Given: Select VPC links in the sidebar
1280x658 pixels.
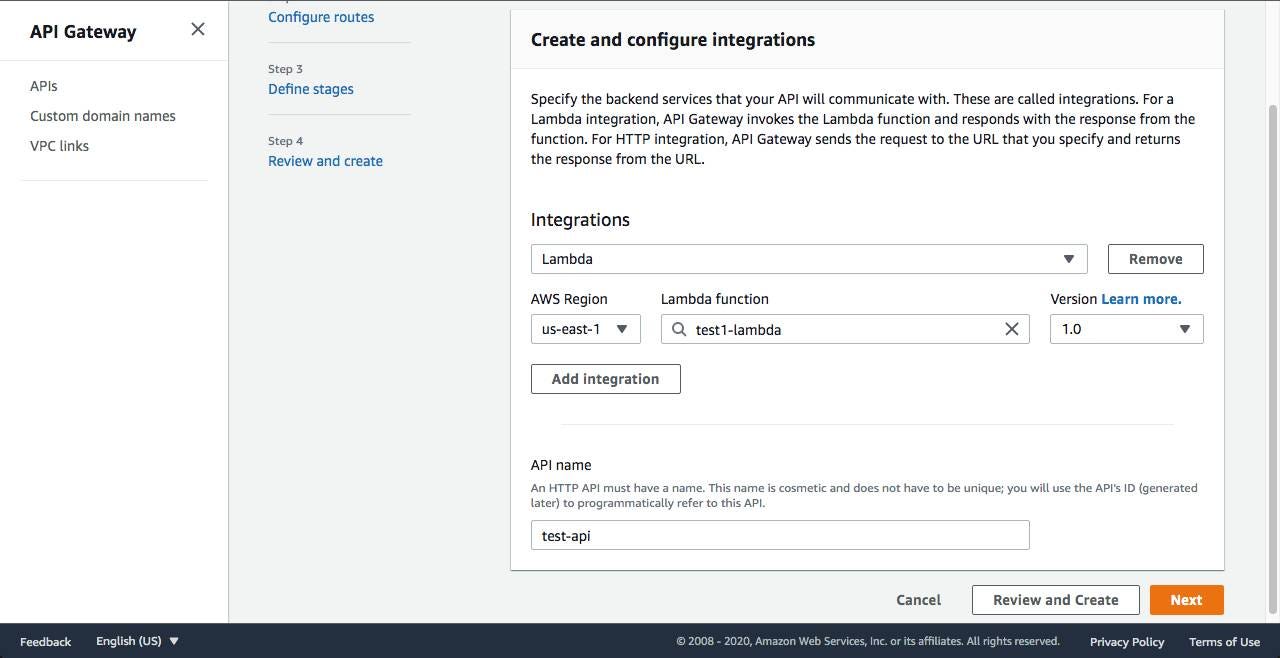Looking at the screenshot, I should coord(60,146).
